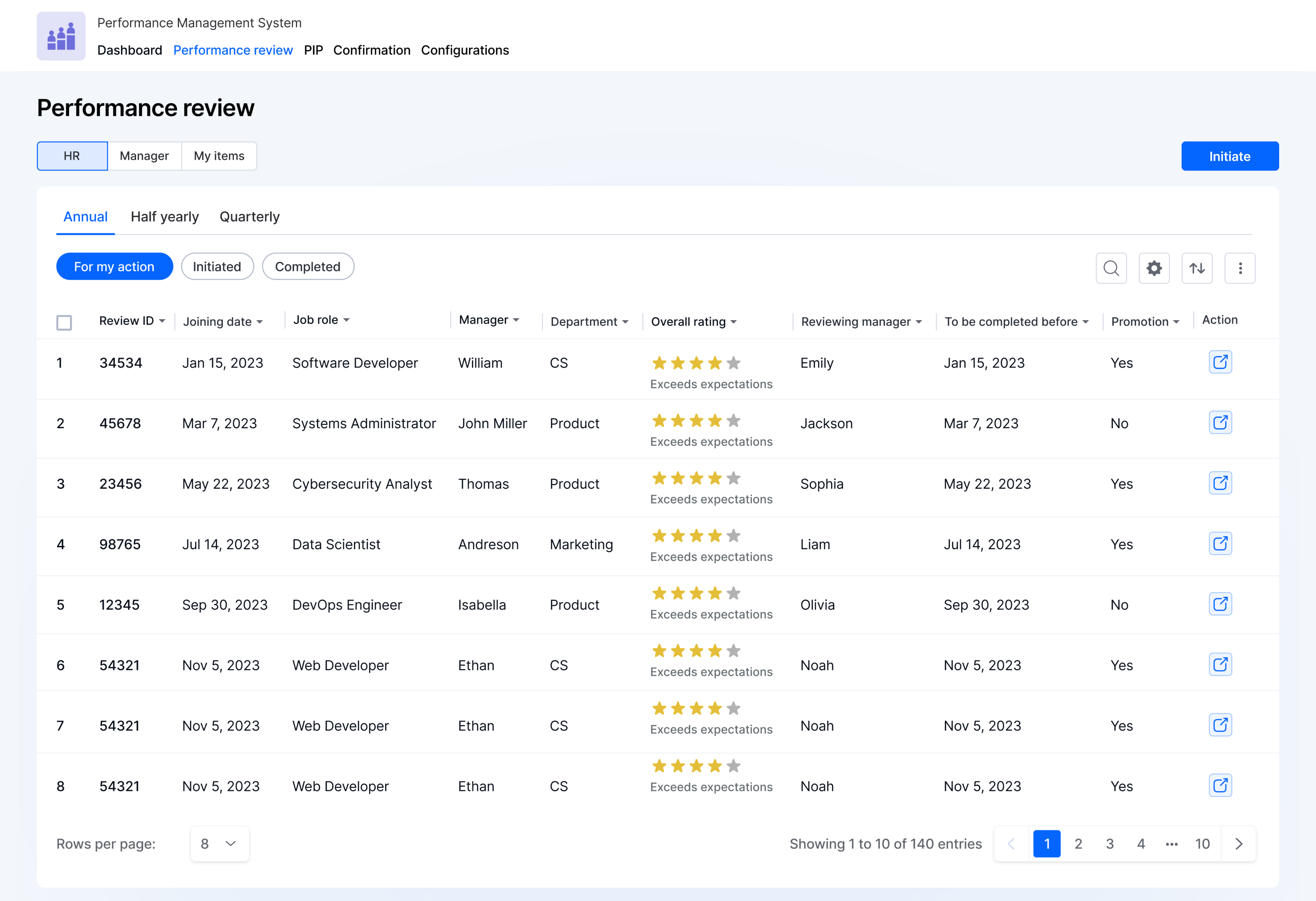Switch to the Manager view button
The width and height of the screenshot is (1316, 901).
tap(145, 156)
